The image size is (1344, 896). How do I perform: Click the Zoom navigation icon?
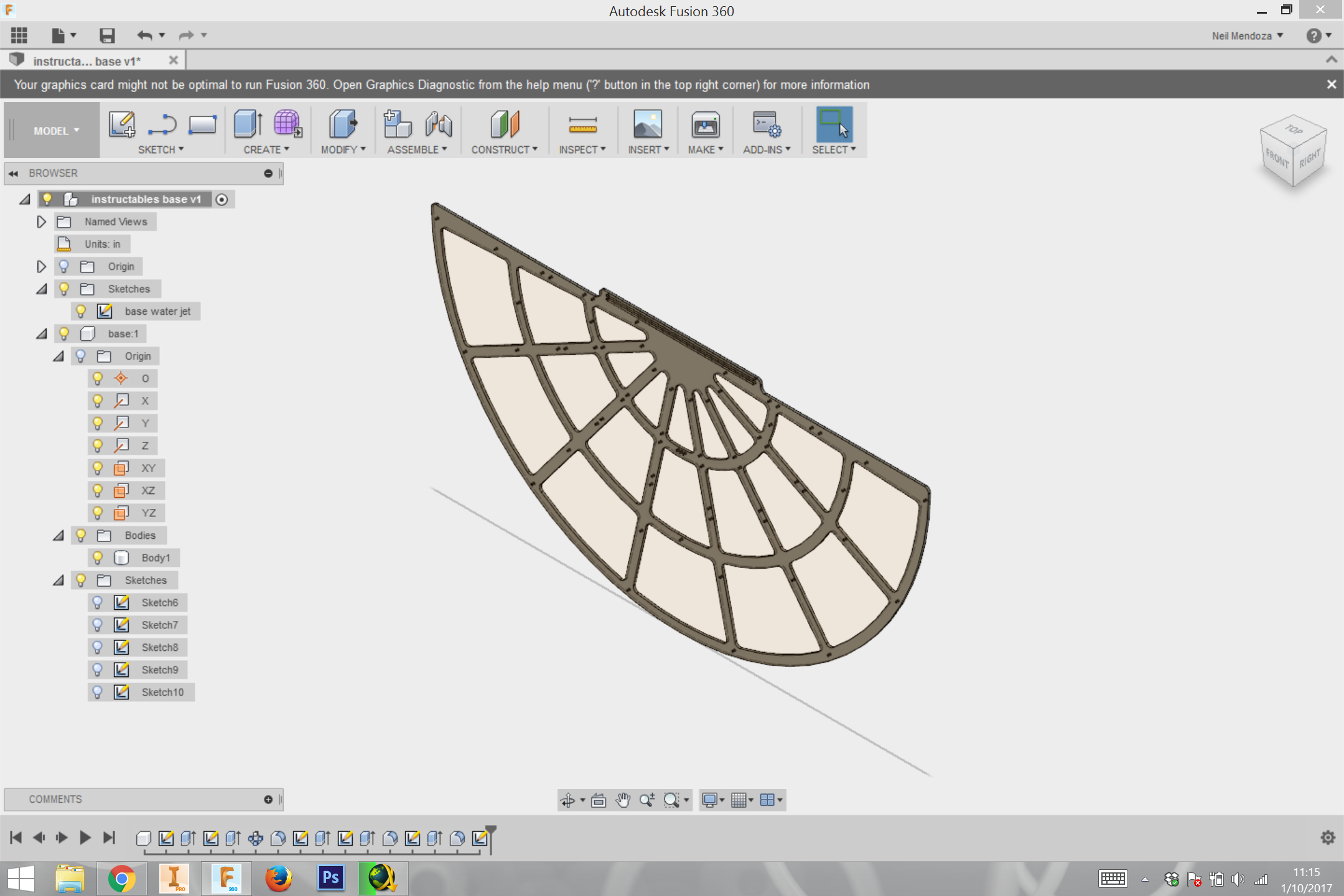(x=647, y=800)
